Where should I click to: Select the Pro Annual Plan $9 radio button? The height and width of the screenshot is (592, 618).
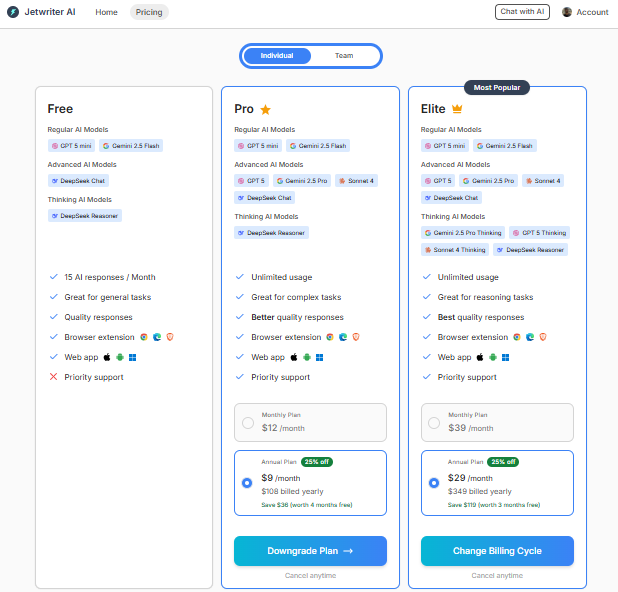tap(247, 483)
